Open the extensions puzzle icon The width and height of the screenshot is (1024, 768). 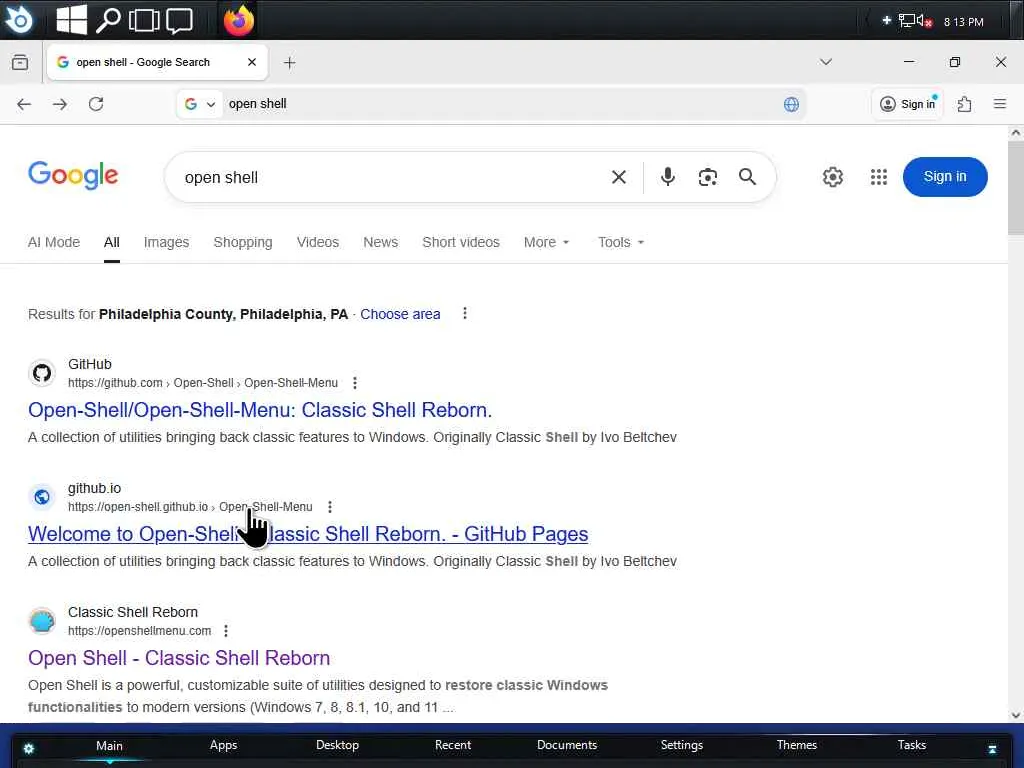tap(965, 104)
